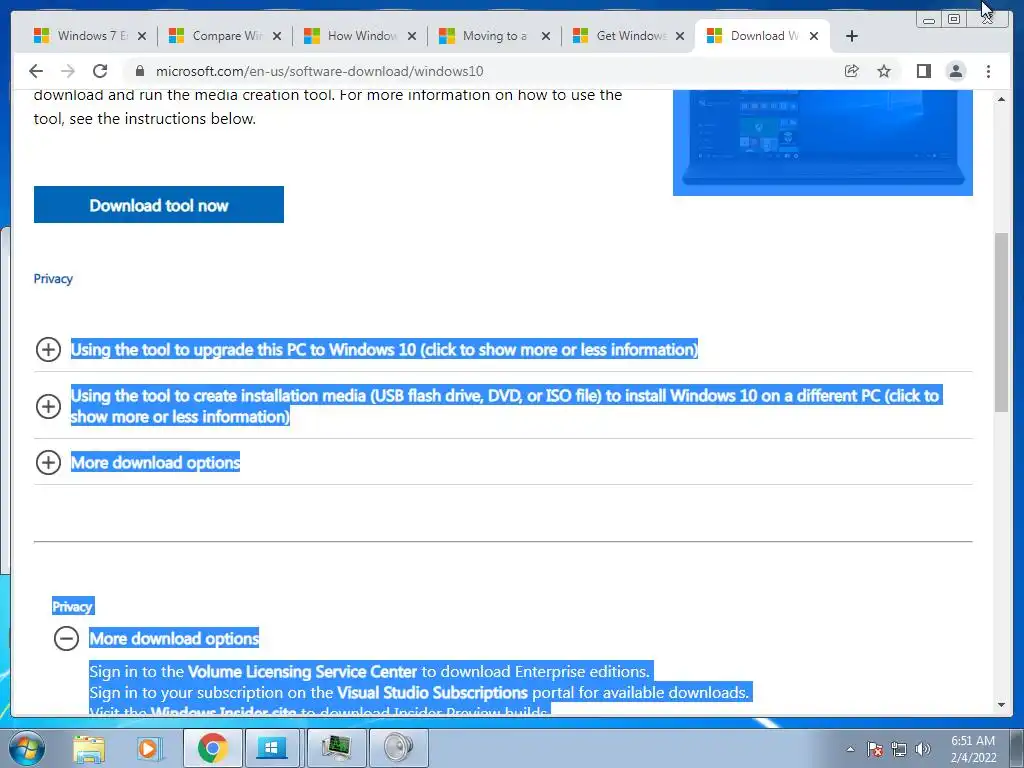Screen dimensions: 1024x768
Task: Close the How Windows tab
Action: (411, 36)
